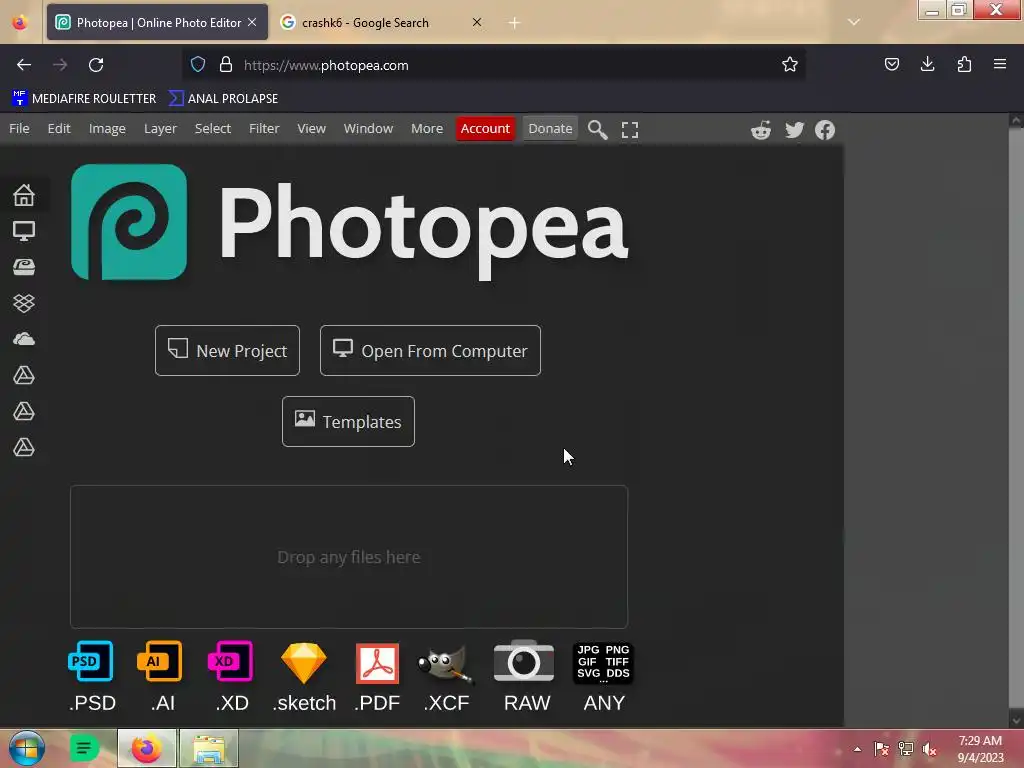The height and width of the screenshot is (768, 1024).
Task: Click the muted volume tray icon
Action: tap(929, 749)
